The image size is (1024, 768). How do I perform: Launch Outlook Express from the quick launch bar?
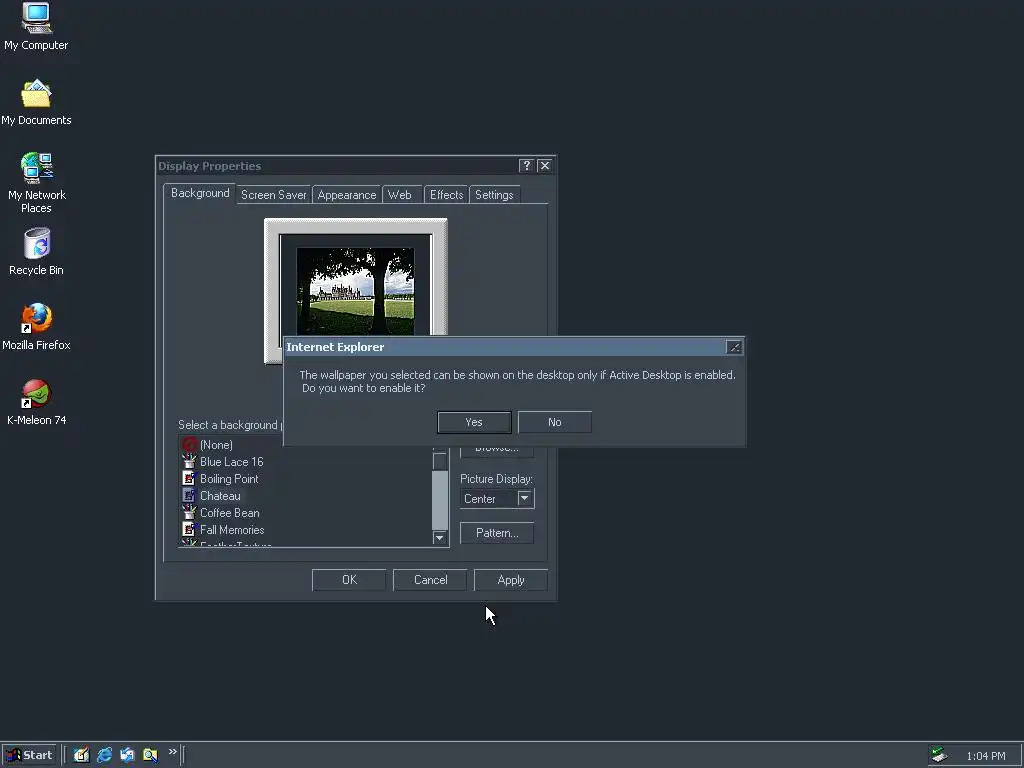click(127, 754)
